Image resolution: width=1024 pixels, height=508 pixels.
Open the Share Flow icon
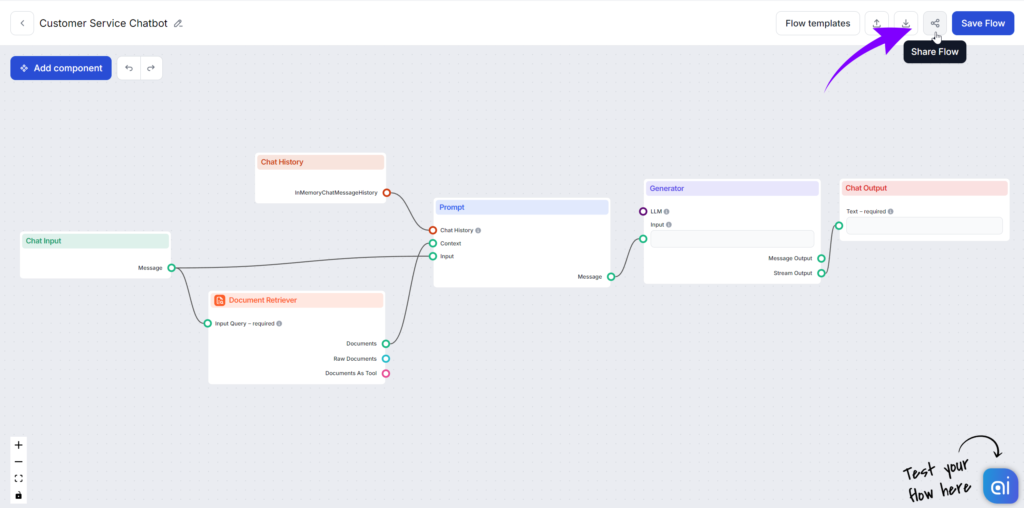(x=935, y=23)
